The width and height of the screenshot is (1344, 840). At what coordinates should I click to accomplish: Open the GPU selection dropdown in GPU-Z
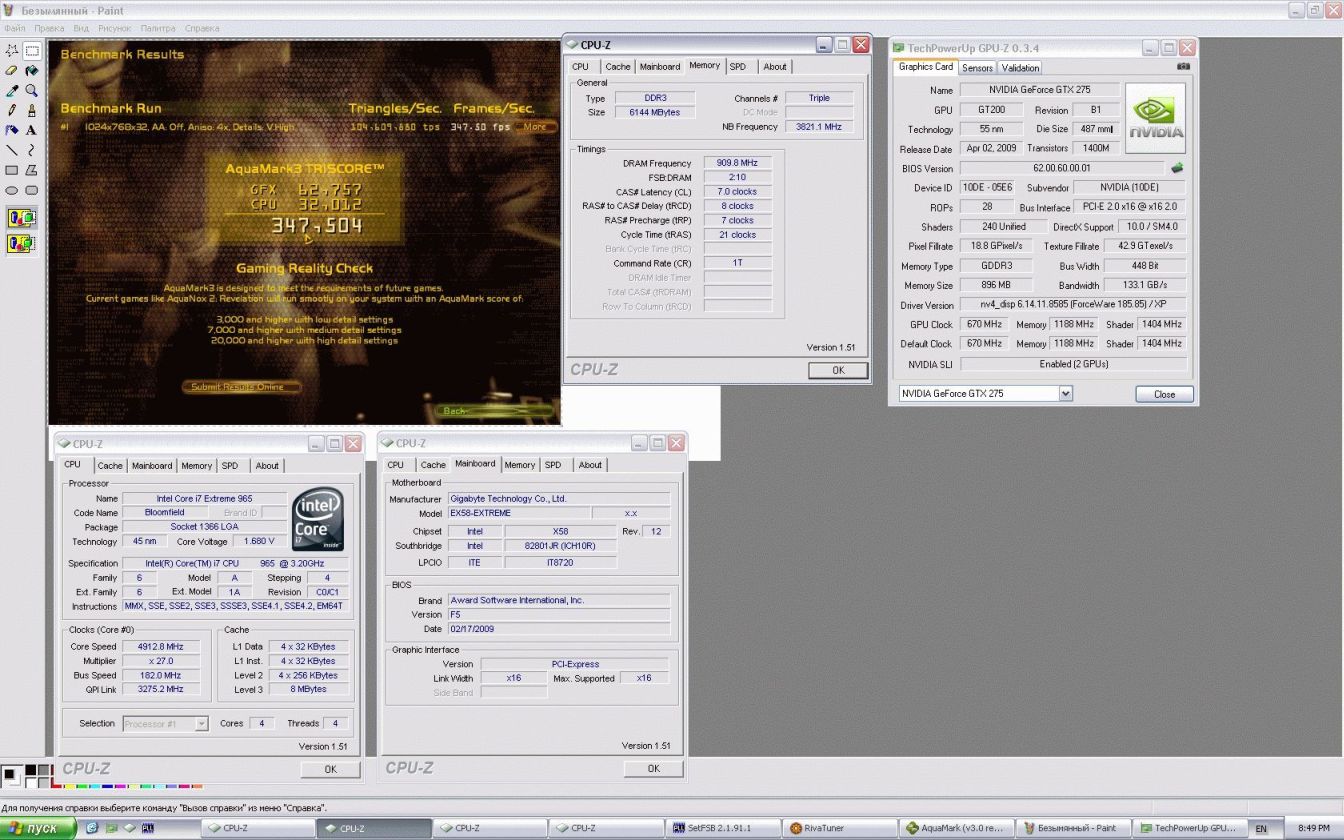(x=1066, y=394)
